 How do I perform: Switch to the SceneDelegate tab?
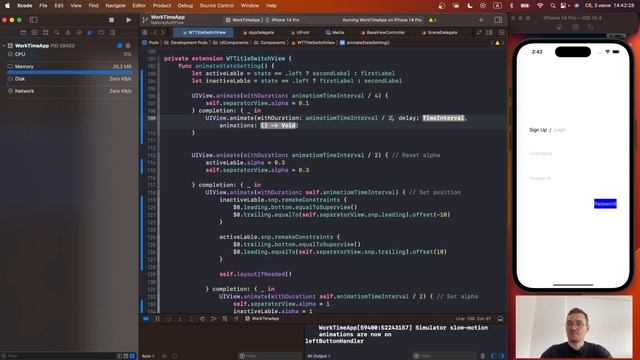[x=440, y=33]
